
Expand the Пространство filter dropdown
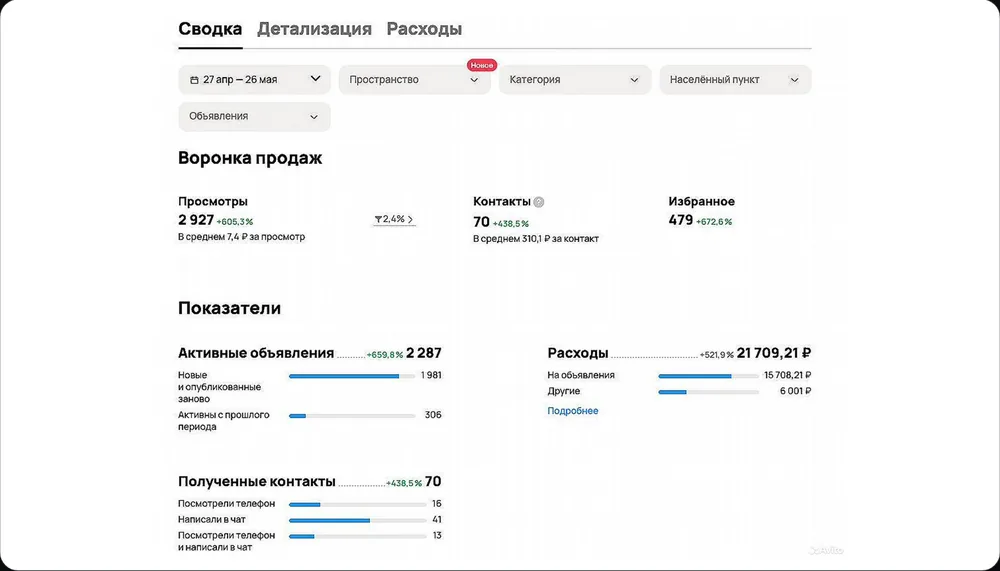415,80
